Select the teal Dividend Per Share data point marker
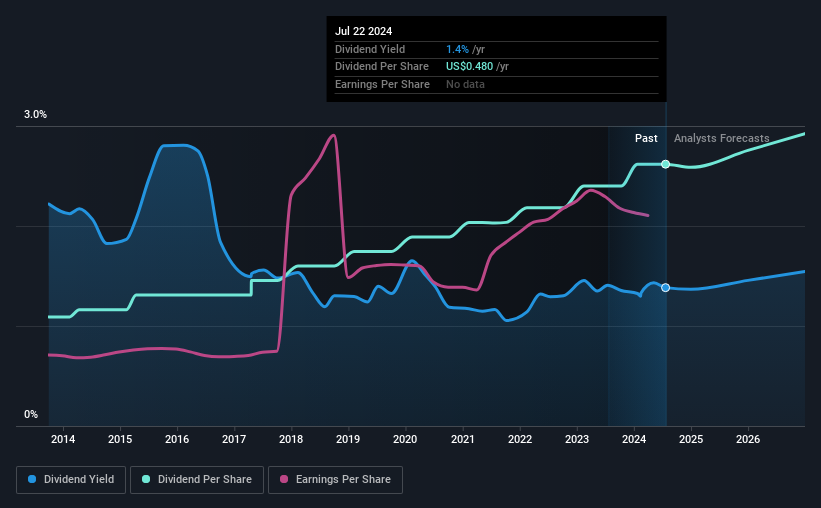Viewport: 821px width, 508px height. [665, 164]
